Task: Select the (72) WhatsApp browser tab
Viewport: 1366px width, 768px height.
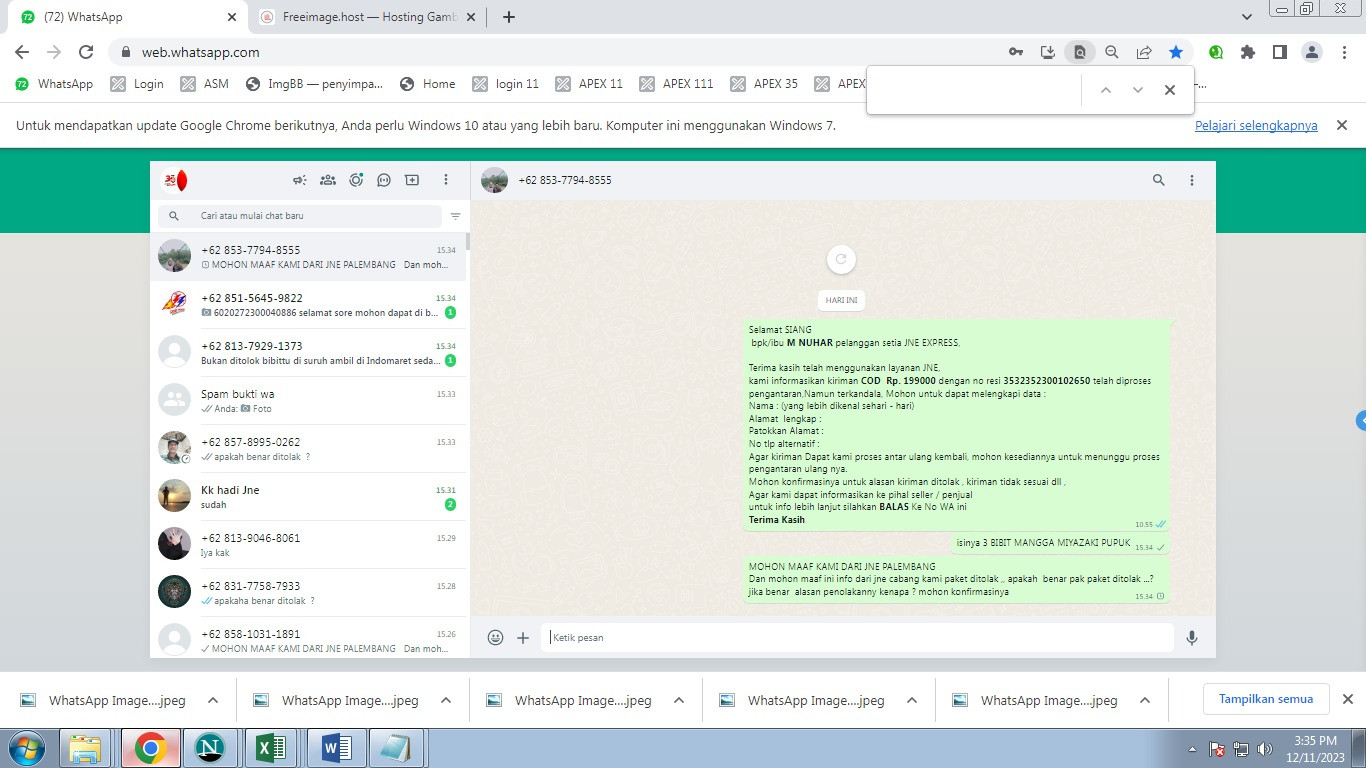Action: (129, 17)
